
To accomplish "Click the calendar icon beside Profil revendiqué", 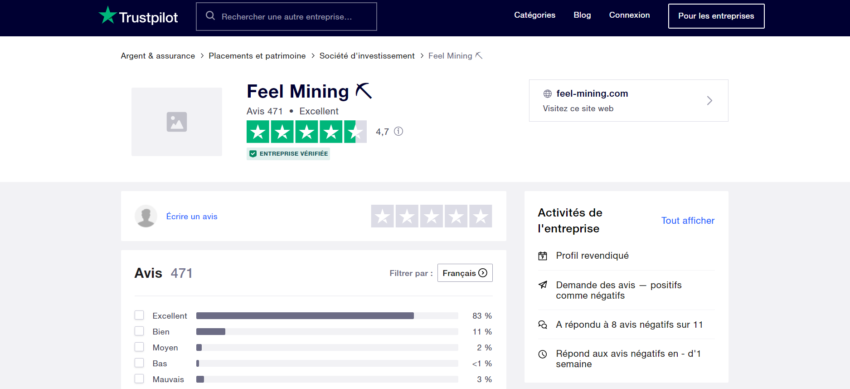I will 543,256.
